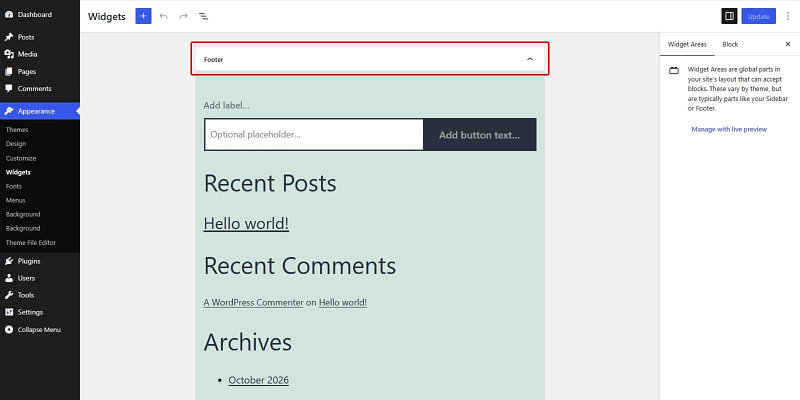800x400 pixels.
Task: Click the Settings sliders icon
Action: pyautogui.click(x=9, y=312)
